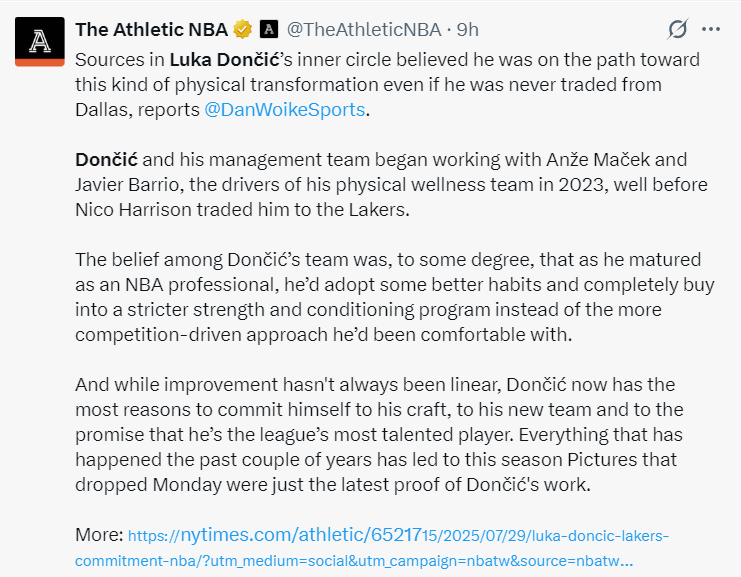Click paragraph starting "The belief among"
The height and width of the screenshot is (577, 741).
[395, 284]
